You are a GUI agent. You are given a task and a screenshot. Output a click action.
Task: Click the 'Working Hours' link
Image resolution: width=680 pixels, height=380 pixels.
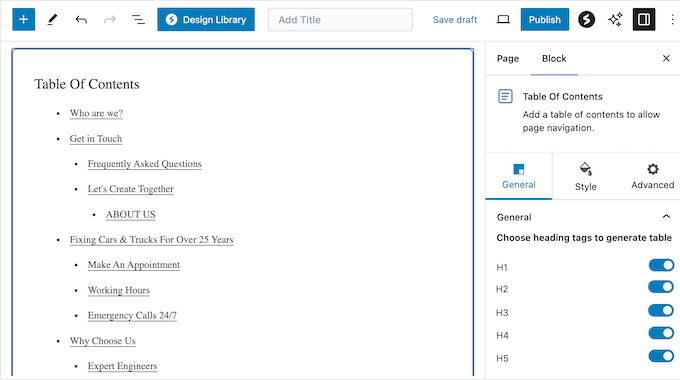click(x=118, y=290)
